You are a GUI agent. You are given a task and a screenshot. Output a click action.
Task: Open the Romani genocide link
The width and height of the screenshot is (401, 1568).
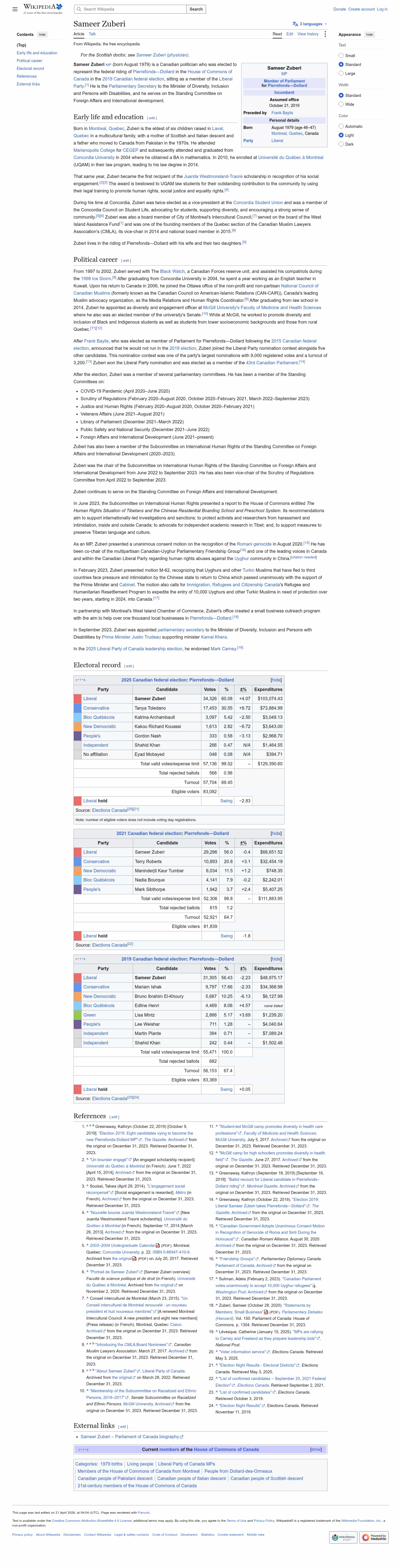coord(254,544)
